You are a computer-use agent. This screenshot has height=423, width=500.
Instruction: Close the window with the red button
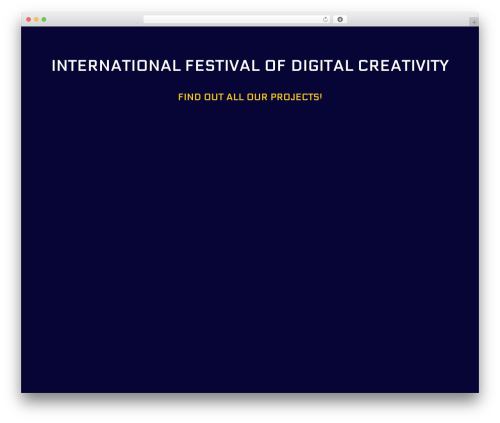pos(29,20)
